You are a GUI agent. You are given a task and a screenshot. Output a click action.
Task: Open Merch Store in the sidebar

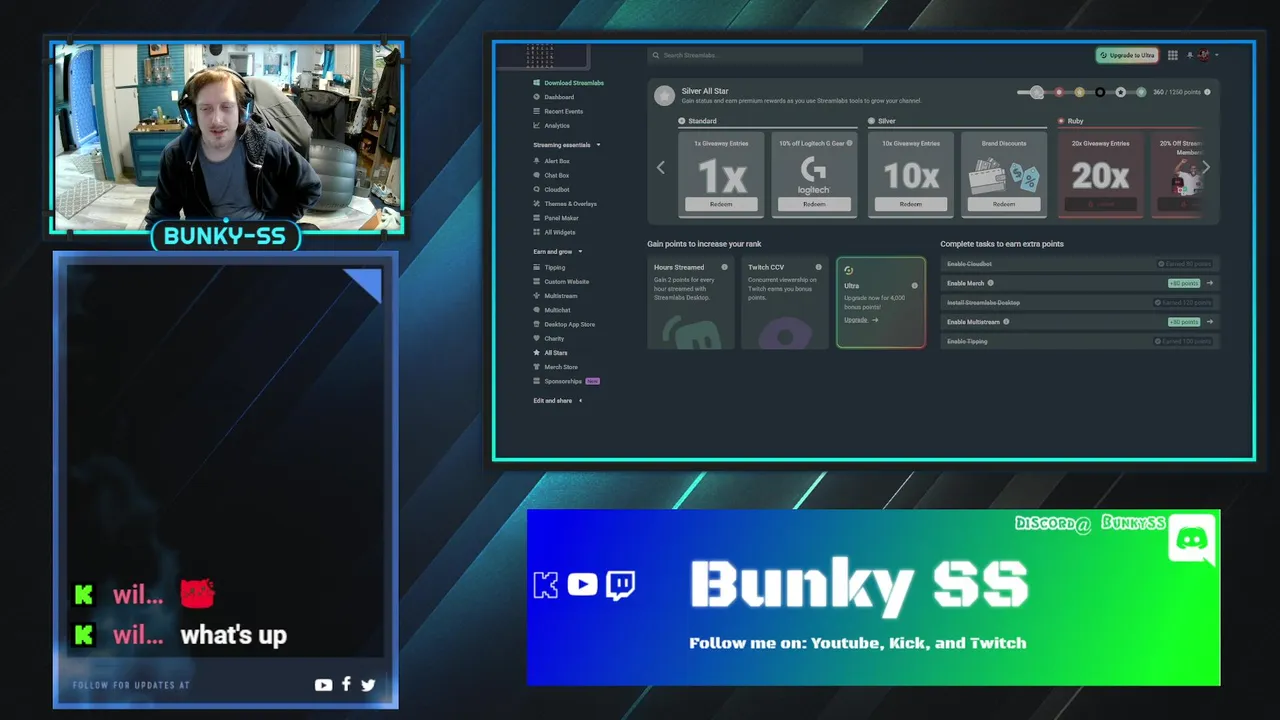coord(555,367)
